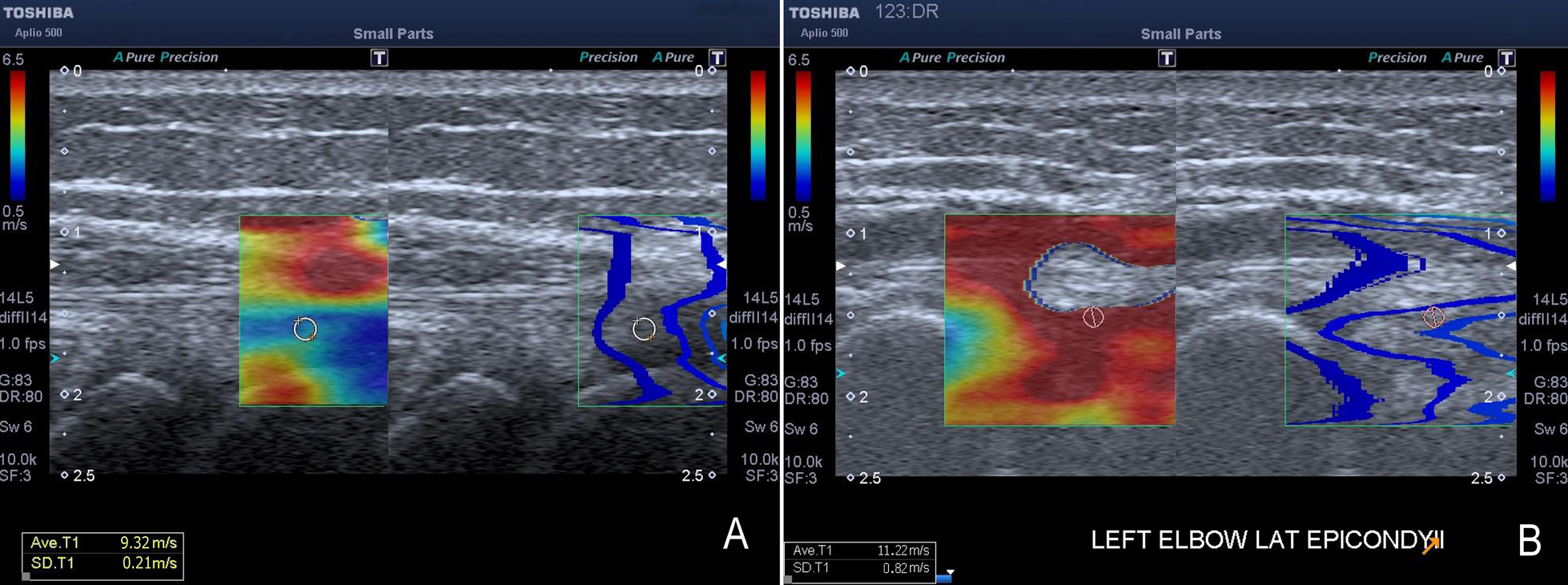Click the 'Aplio 500' label in panel A
The image size is (1568, 585).
[38, 33]
